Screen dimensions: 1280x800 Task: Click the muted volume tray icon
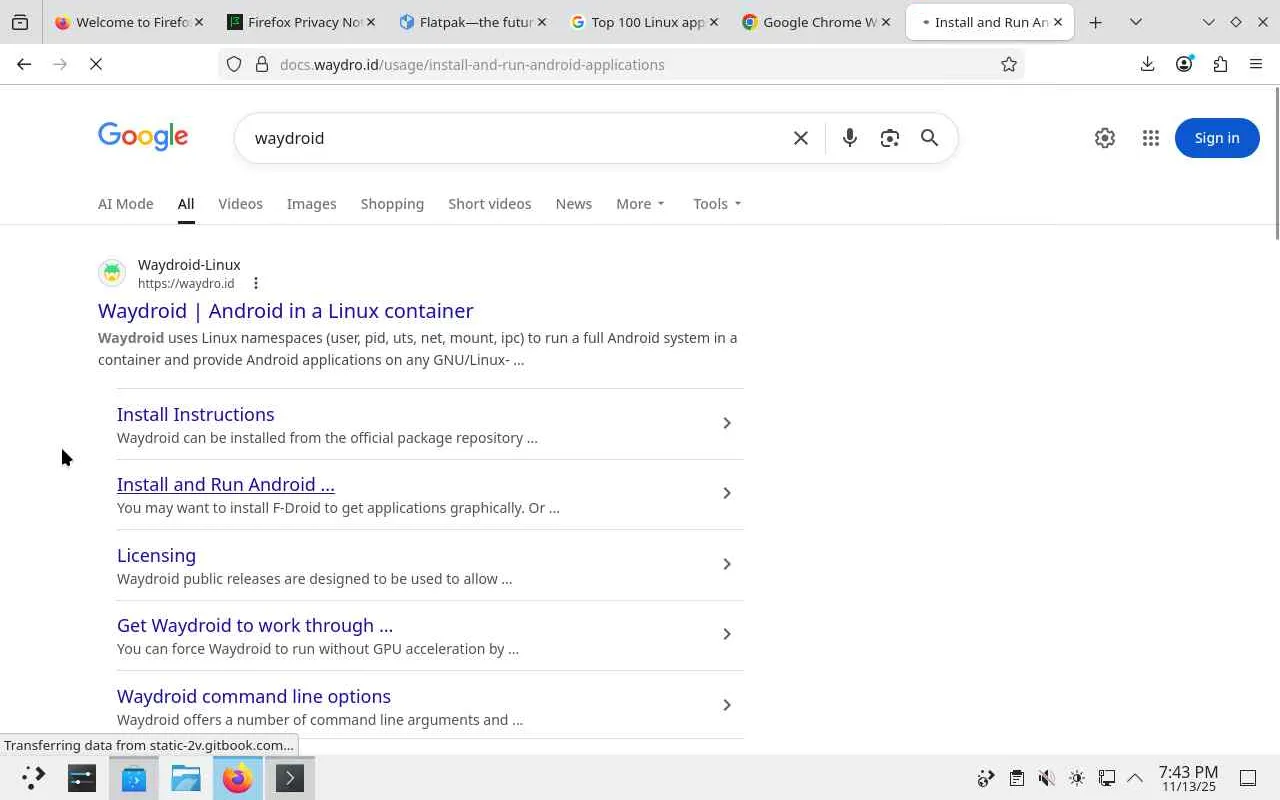click(x=1046, y=778)
